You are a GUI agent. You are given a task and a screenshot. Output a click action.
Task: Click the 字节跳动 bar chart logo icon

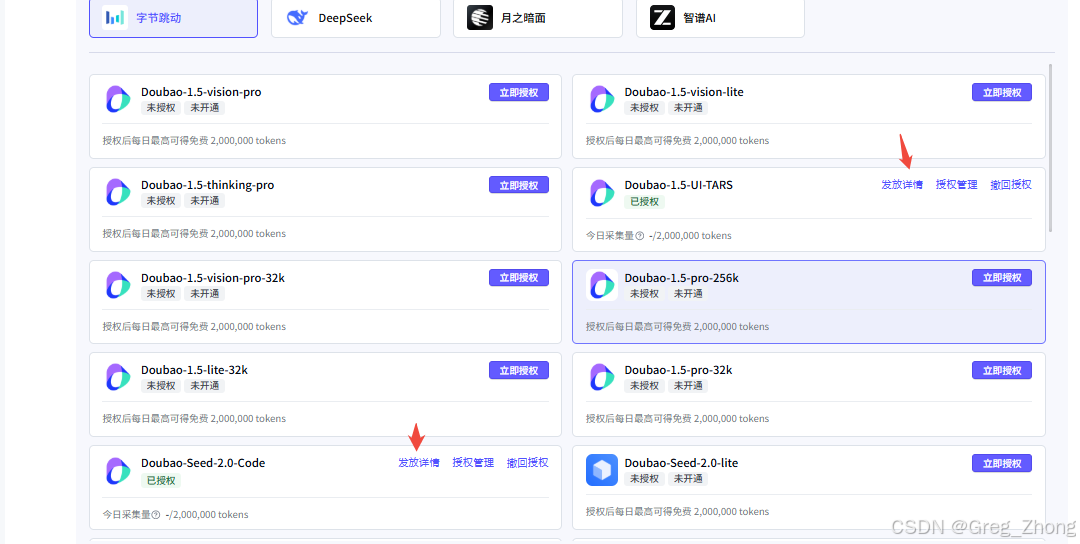click(x=115, y=17)
